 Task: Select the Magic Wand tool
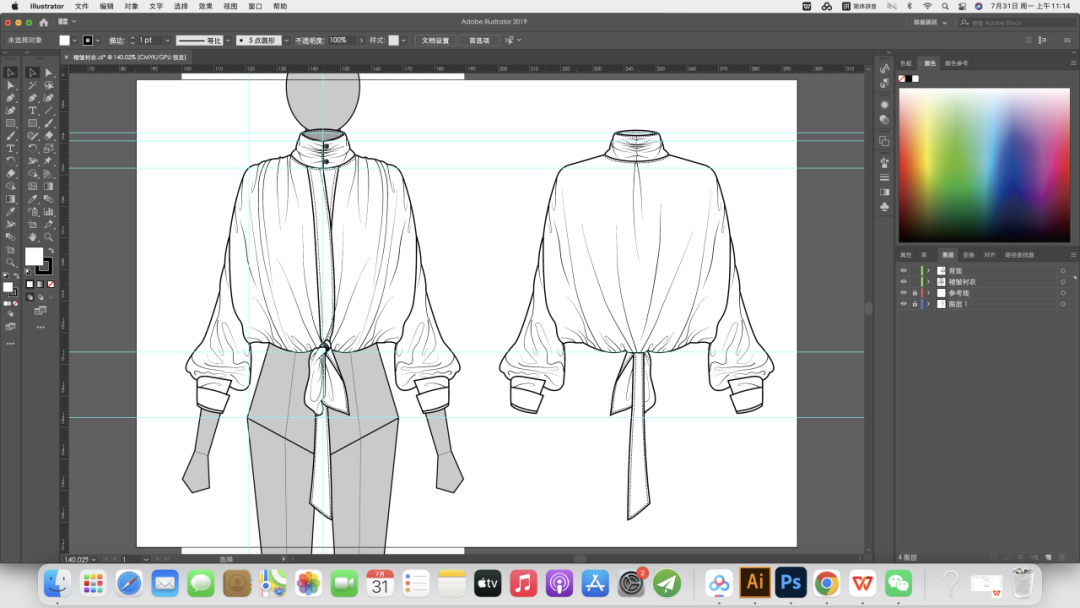(x=32, y=85)
